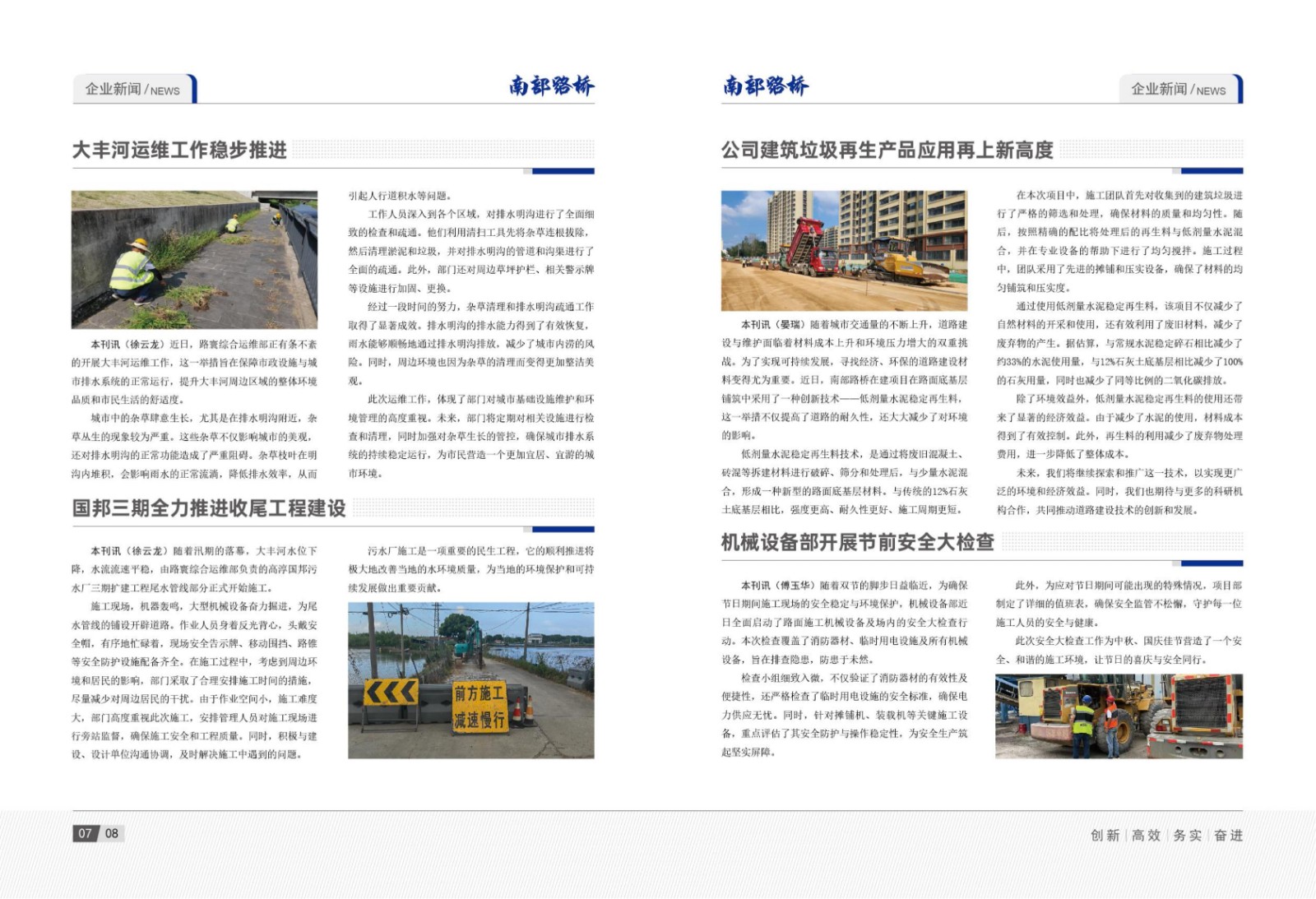Select headline 国邦三期全力推进收尾工程建设
Viewport: 1316px width, 899px height.
click(209, 508)
